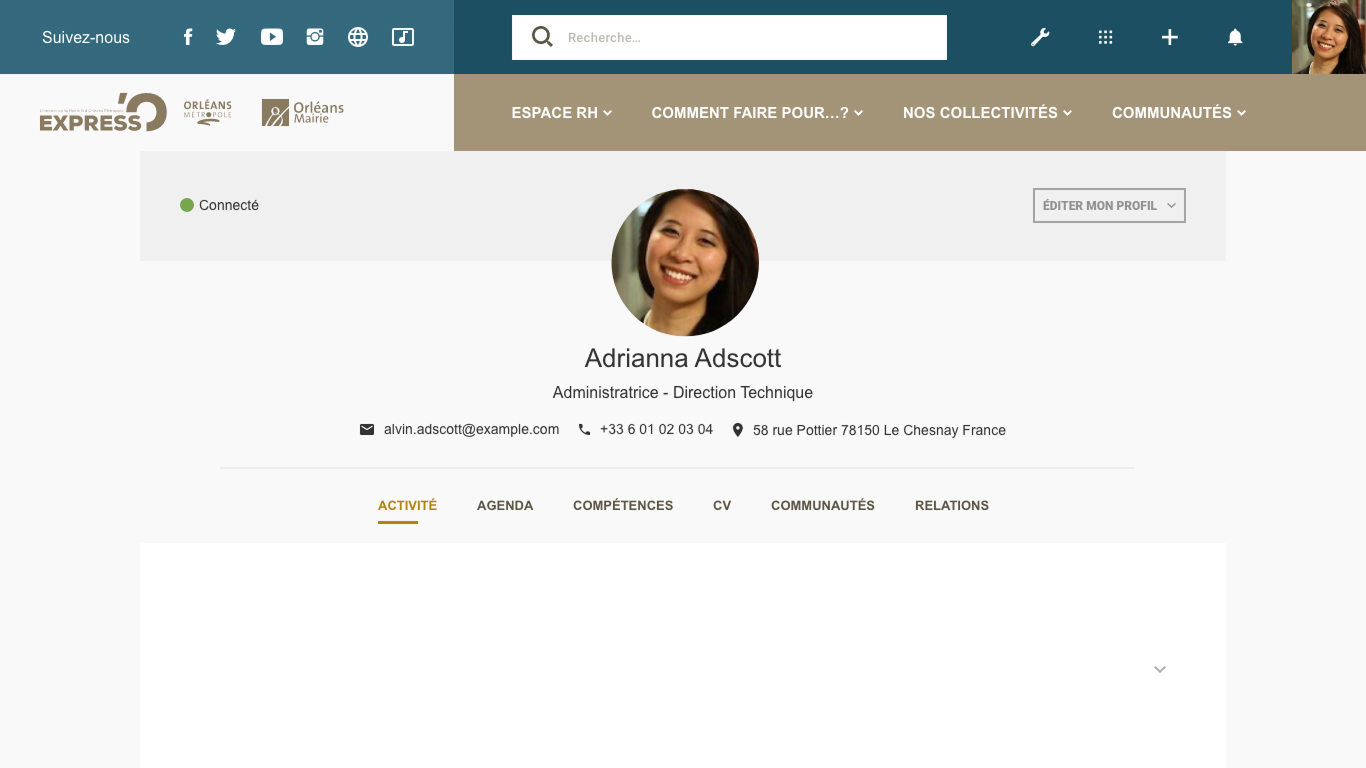
Task: Open the YouTube channel icon
Action: tap(272, 37)
